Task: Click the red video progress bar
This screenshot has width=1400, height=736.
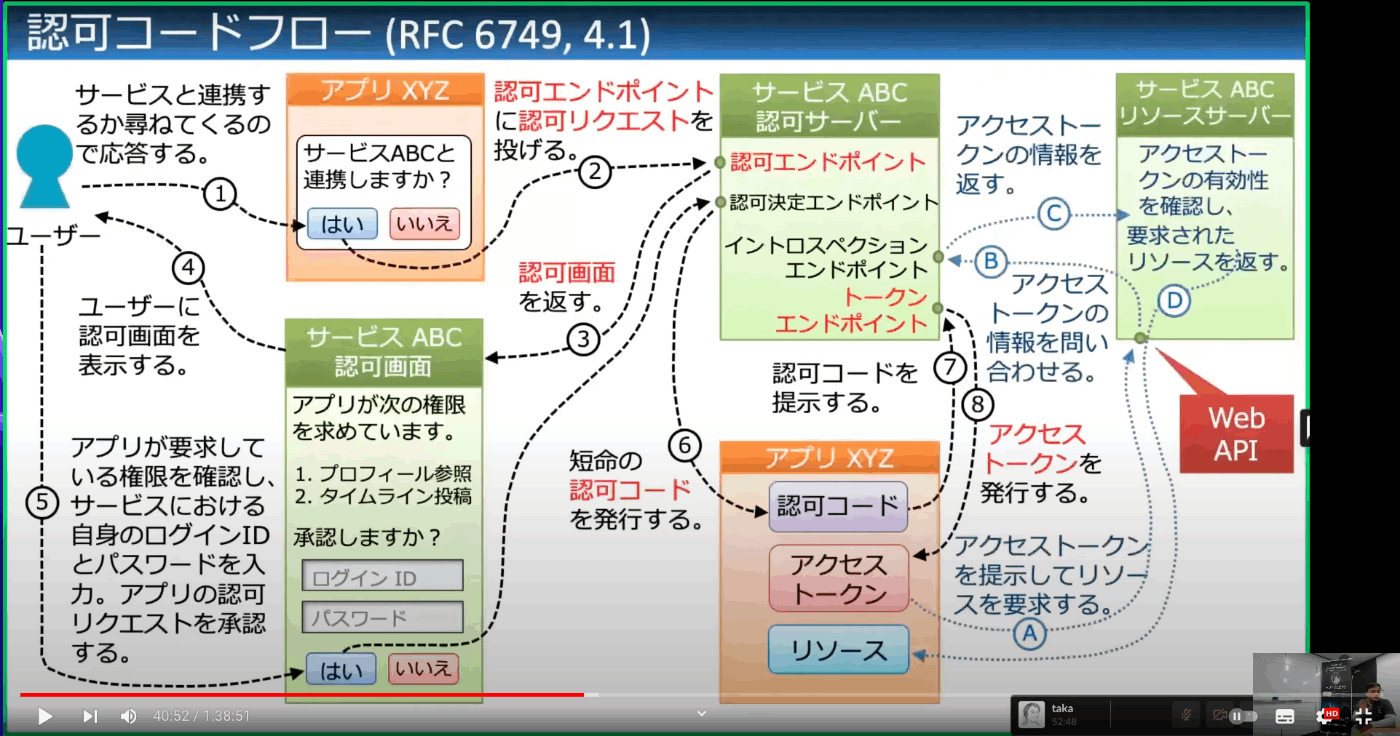Action: (301, 694)
